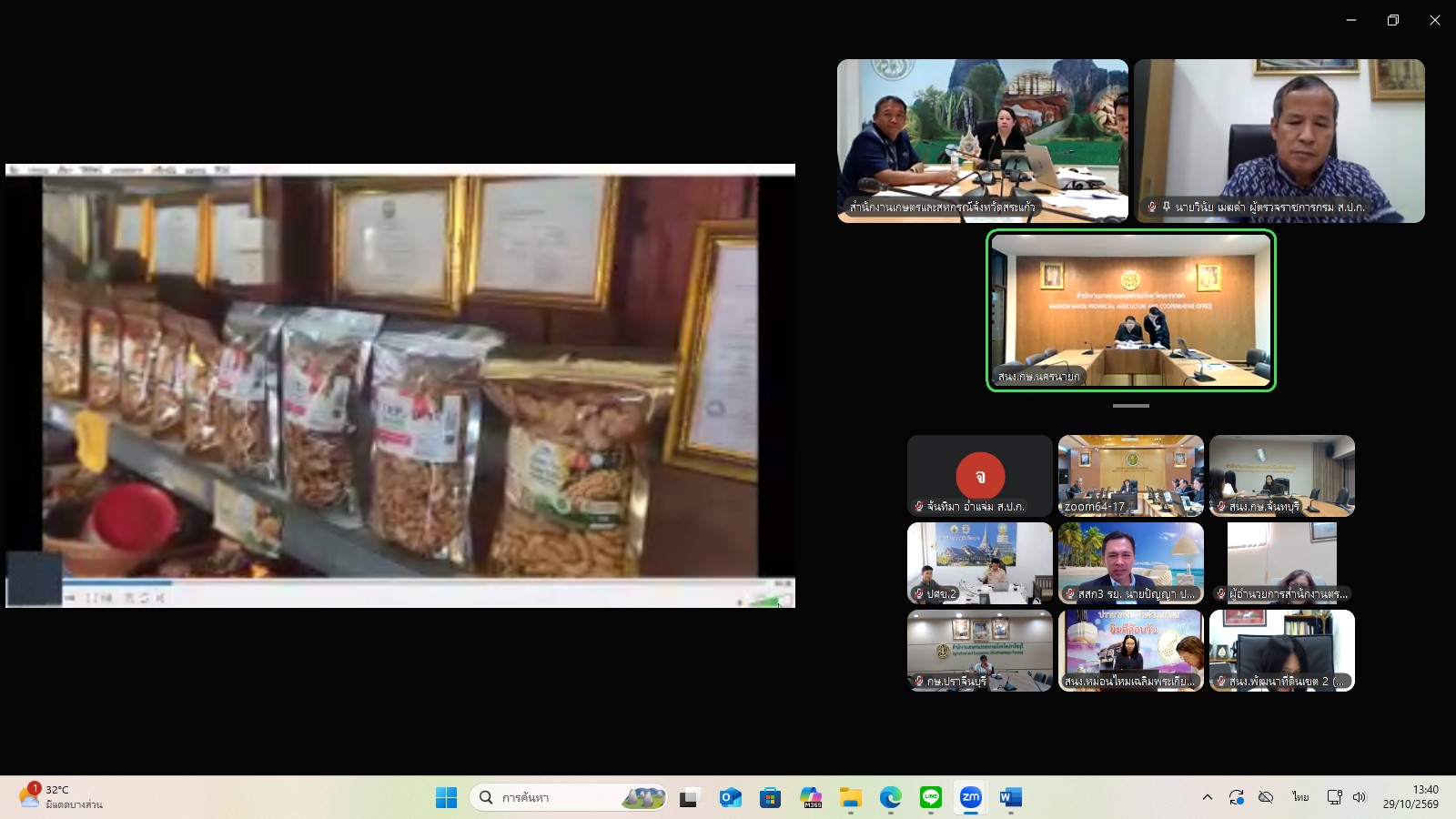Image resolution: width=1456 pixels, height=819 pixels.
Task: Select the กษ.ปราจีนบุรี video tile
Action: tap(980, 651)
